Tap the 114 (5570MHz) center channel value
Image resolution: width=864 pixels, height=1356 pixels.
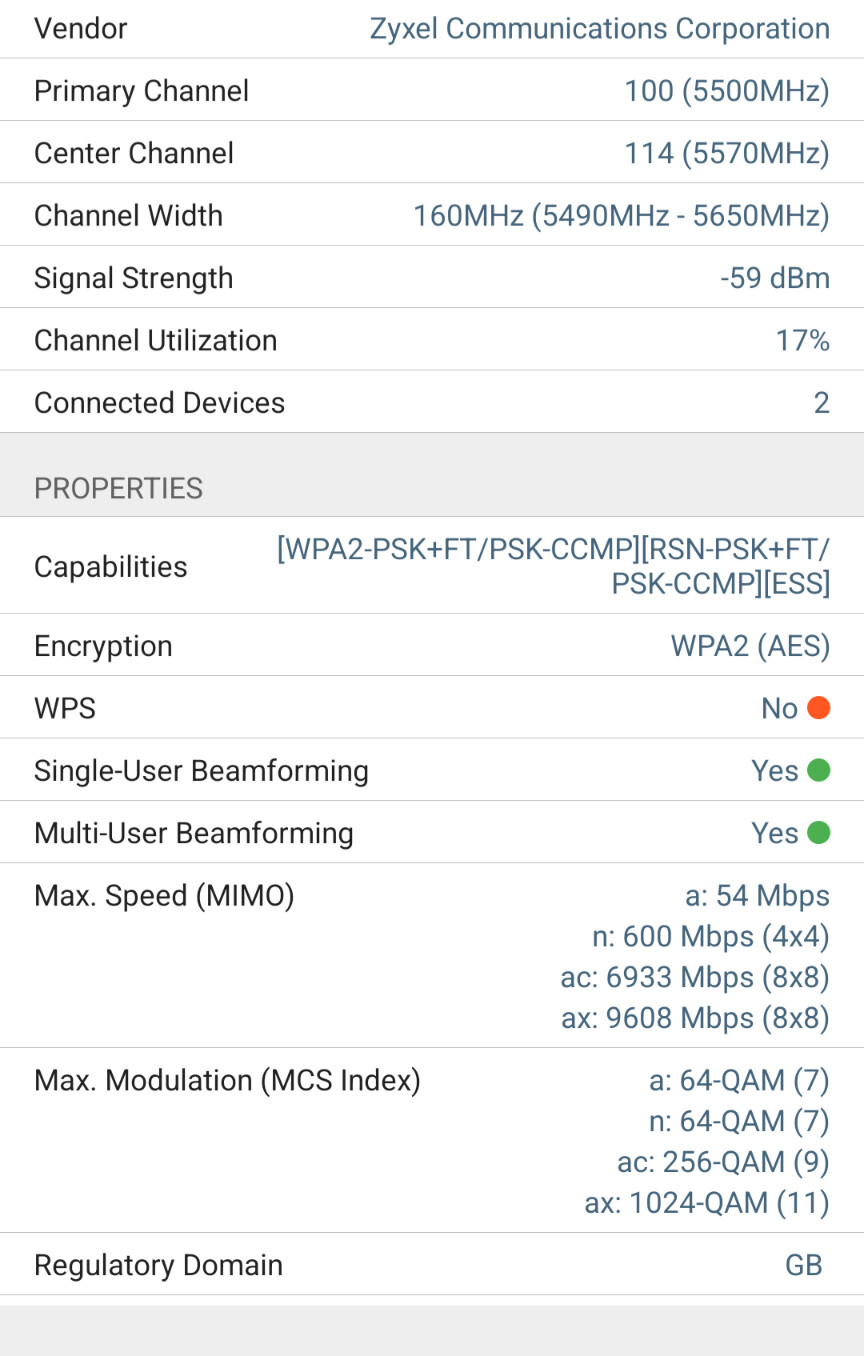click(x=727, y=153)
